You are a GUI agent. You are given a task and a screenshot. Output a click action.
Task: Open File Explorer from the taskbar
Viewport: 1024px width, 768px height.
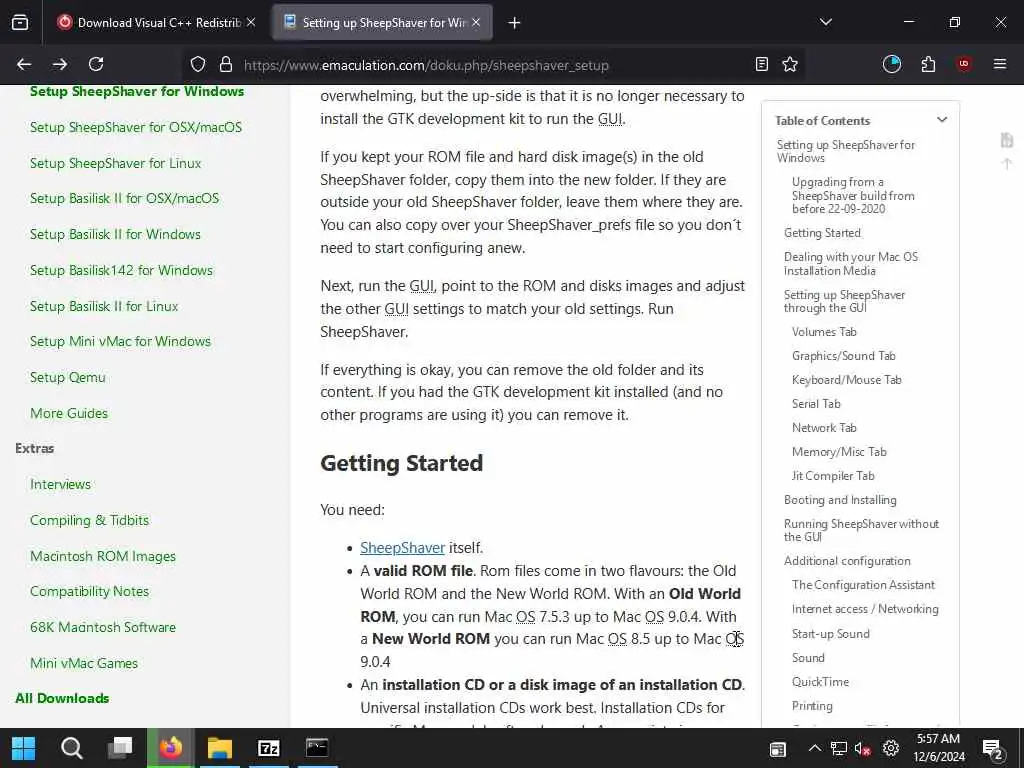tap(220, 748)
